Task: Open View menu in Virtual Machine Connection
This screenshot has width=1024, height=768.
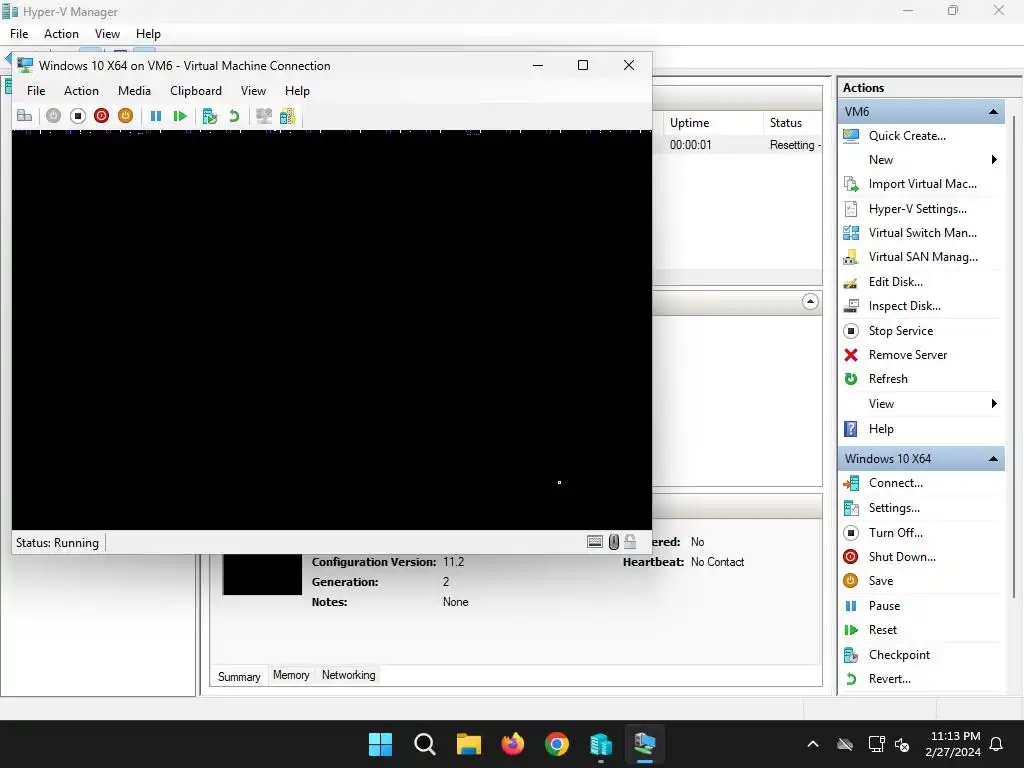Action: 253,91
